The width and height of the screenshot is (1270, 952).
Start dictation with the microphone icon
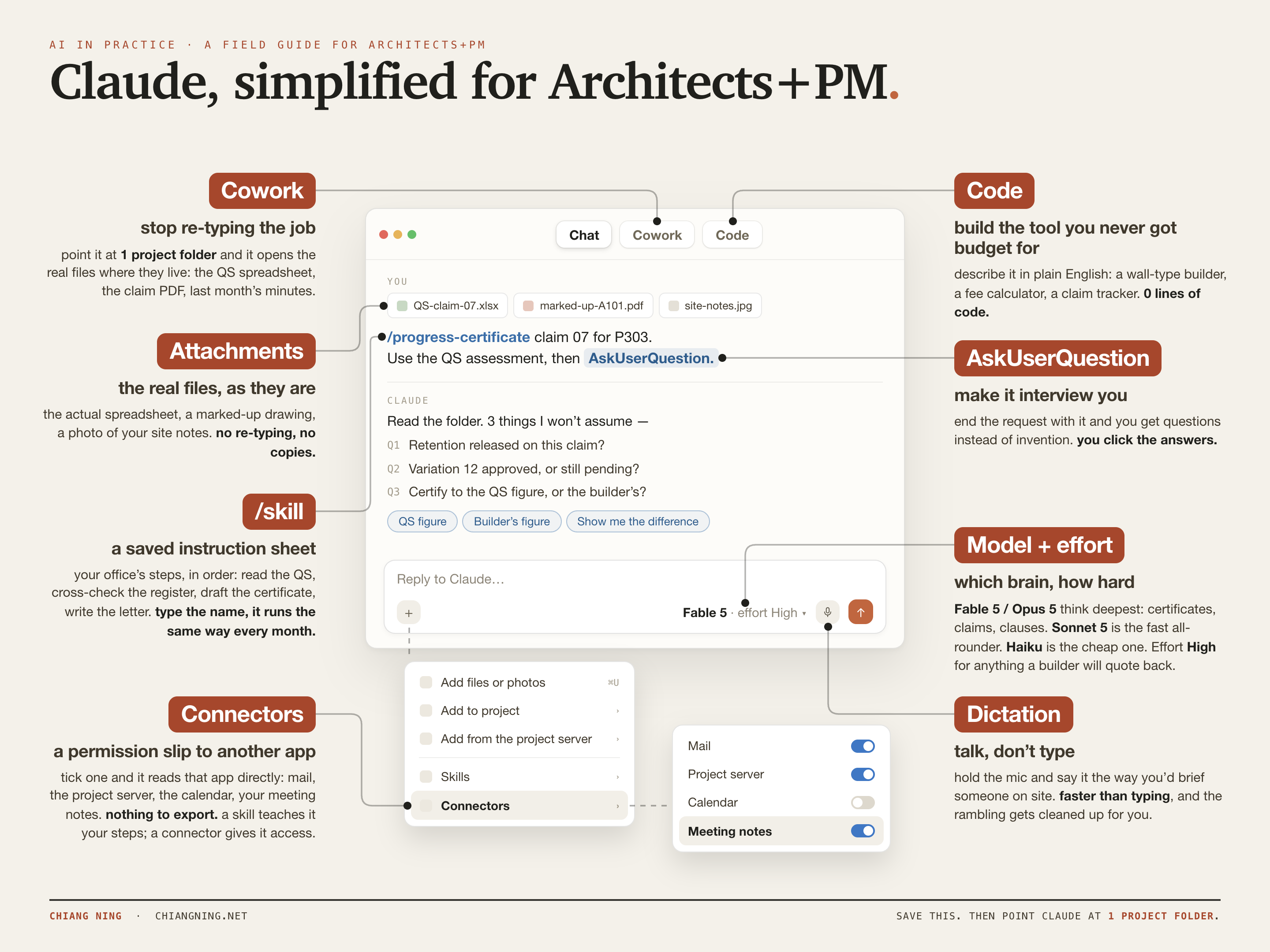pos(827,612)
